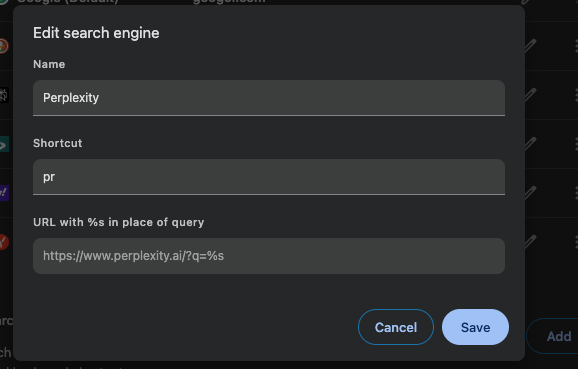Click the edit pencil in the Perplexity row

coord(531,95)
